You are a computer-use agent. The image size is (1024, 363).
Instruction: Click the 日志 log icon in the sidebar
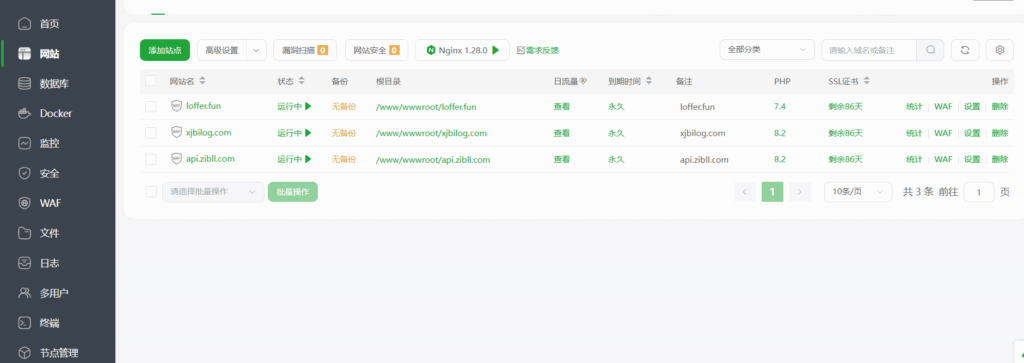(25, 263)
